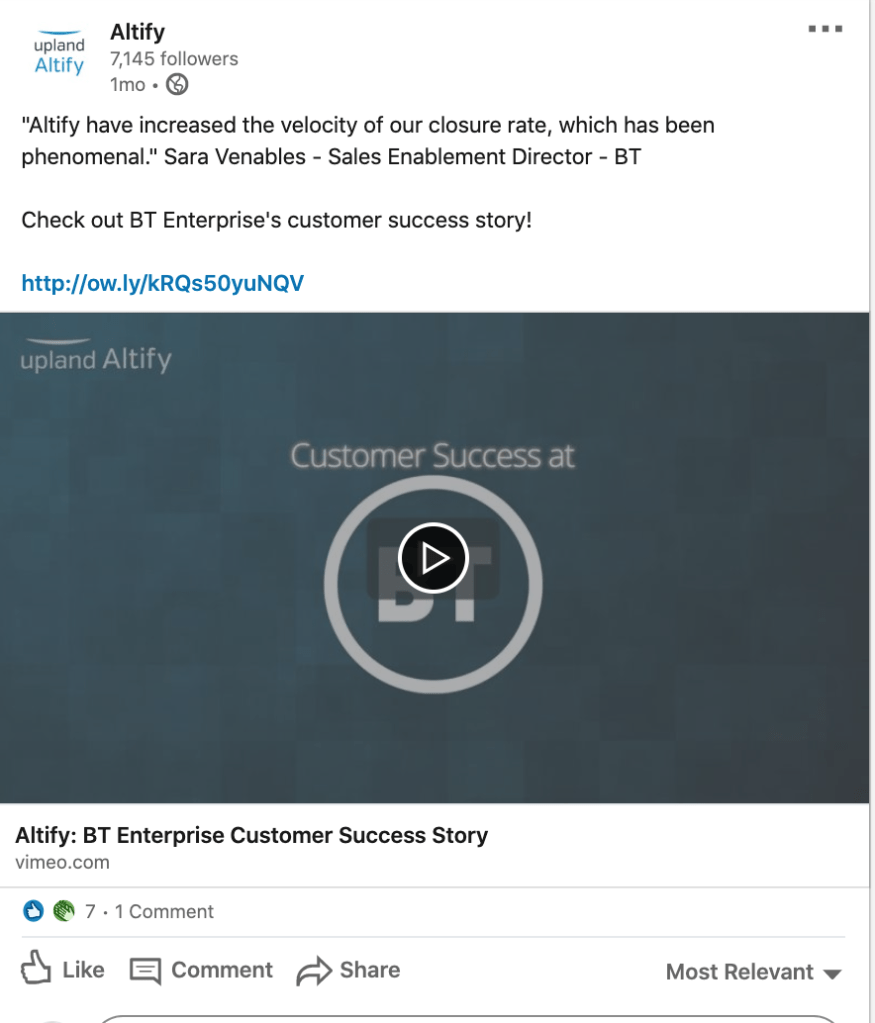Click the Comment button under the post
875x1023 pixels.
tap(201, 970)
